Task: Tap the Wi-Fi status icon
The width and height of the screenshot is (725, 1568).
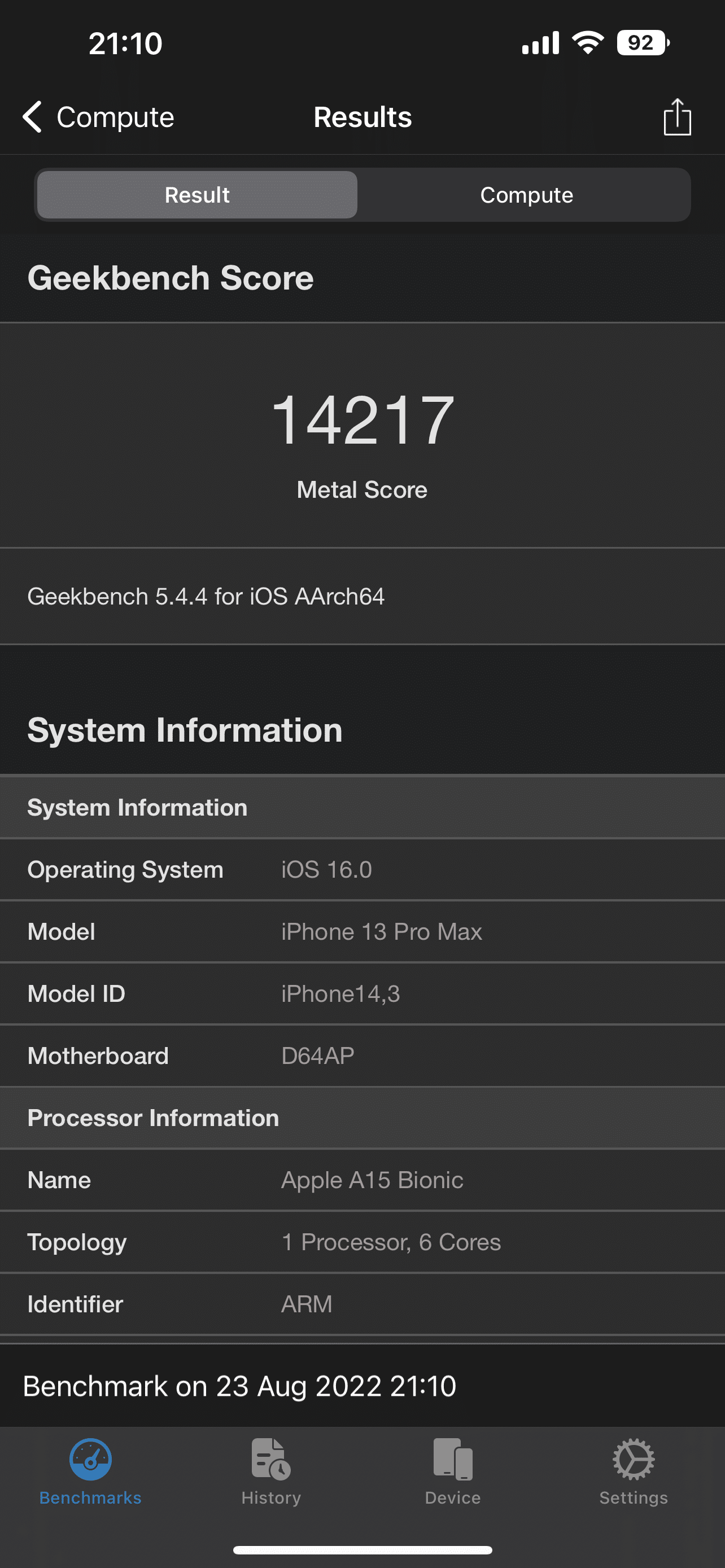Action: [x=587, y=43]
